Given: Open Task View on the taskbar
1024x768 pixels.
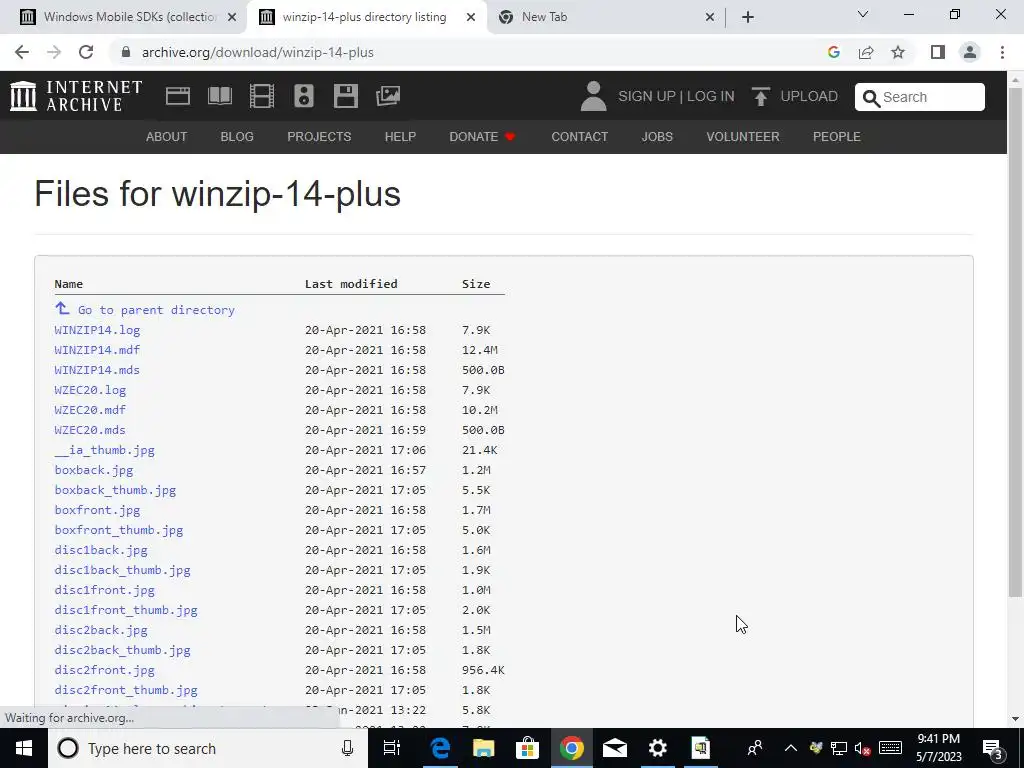Looking at the screenshot, I should [x=391, y=748].
